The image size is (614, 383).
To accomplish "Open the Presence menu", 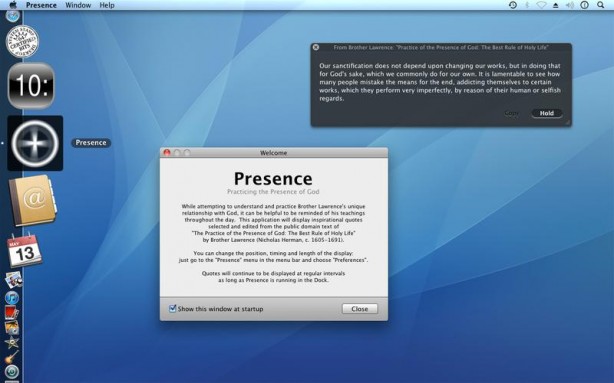I will coord(41,5).
